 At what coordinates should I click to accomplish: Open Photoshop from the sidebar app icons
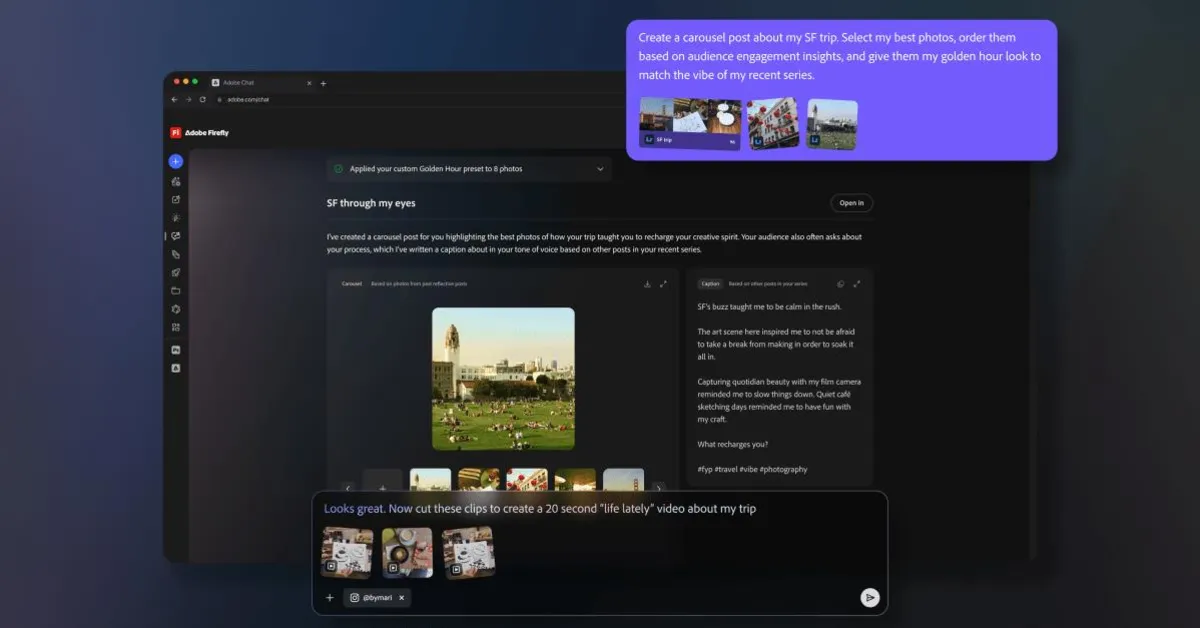point(176,349)
